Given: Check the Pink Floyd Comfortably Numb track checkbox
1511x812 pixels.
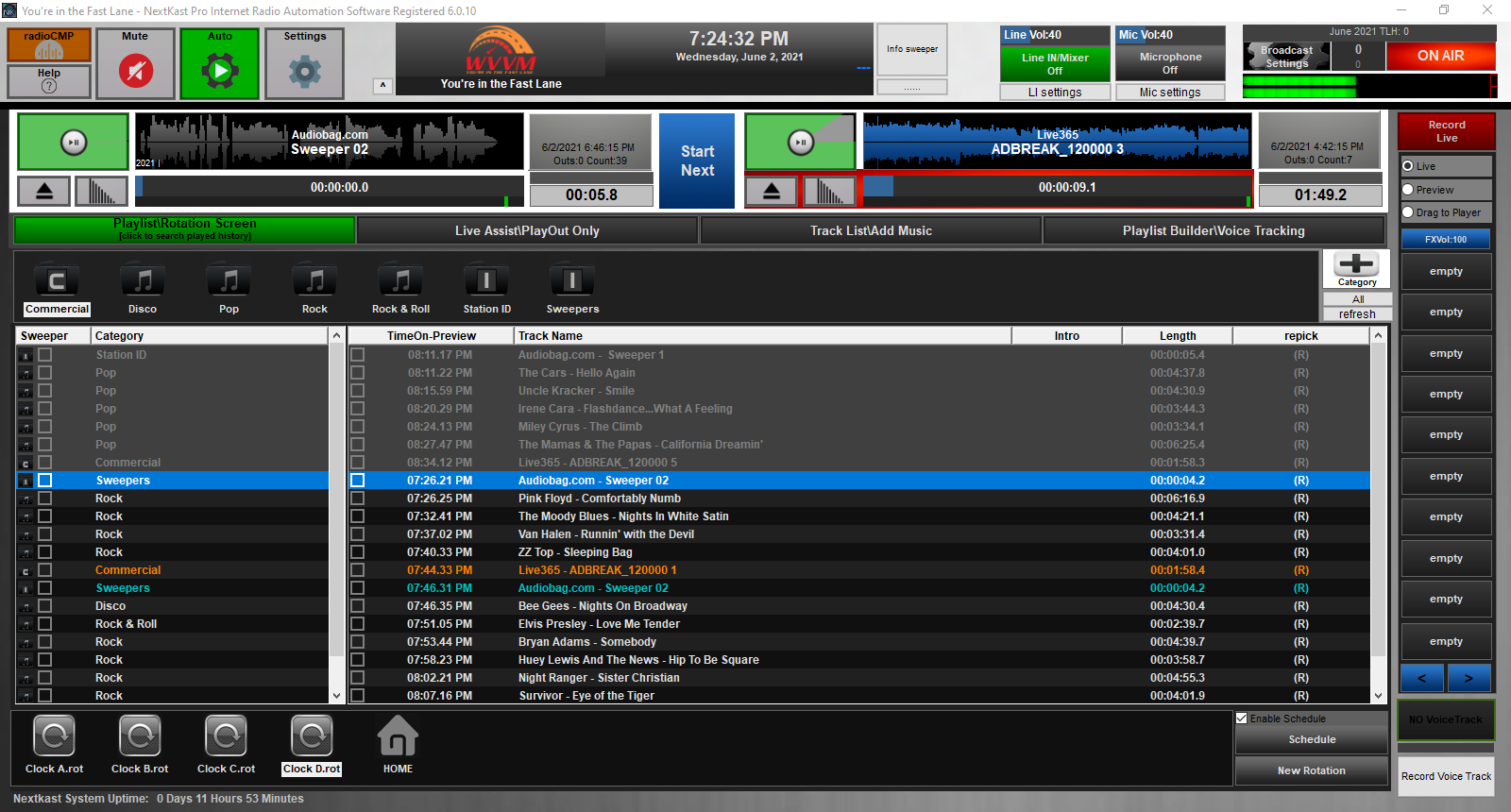Looking at the screenshot, I should click(357, 499).
